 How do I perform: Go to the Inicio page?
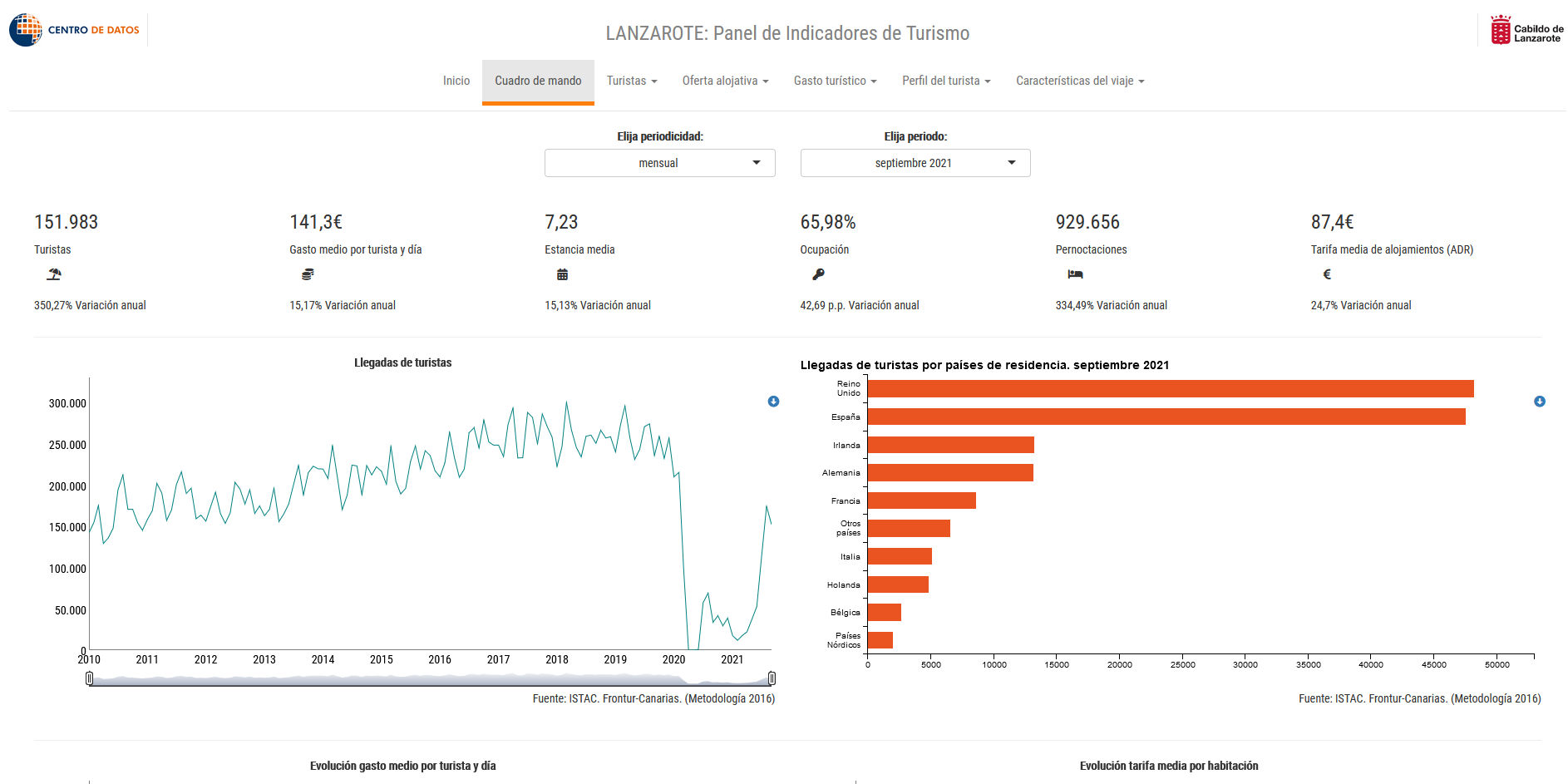point(456,81)
